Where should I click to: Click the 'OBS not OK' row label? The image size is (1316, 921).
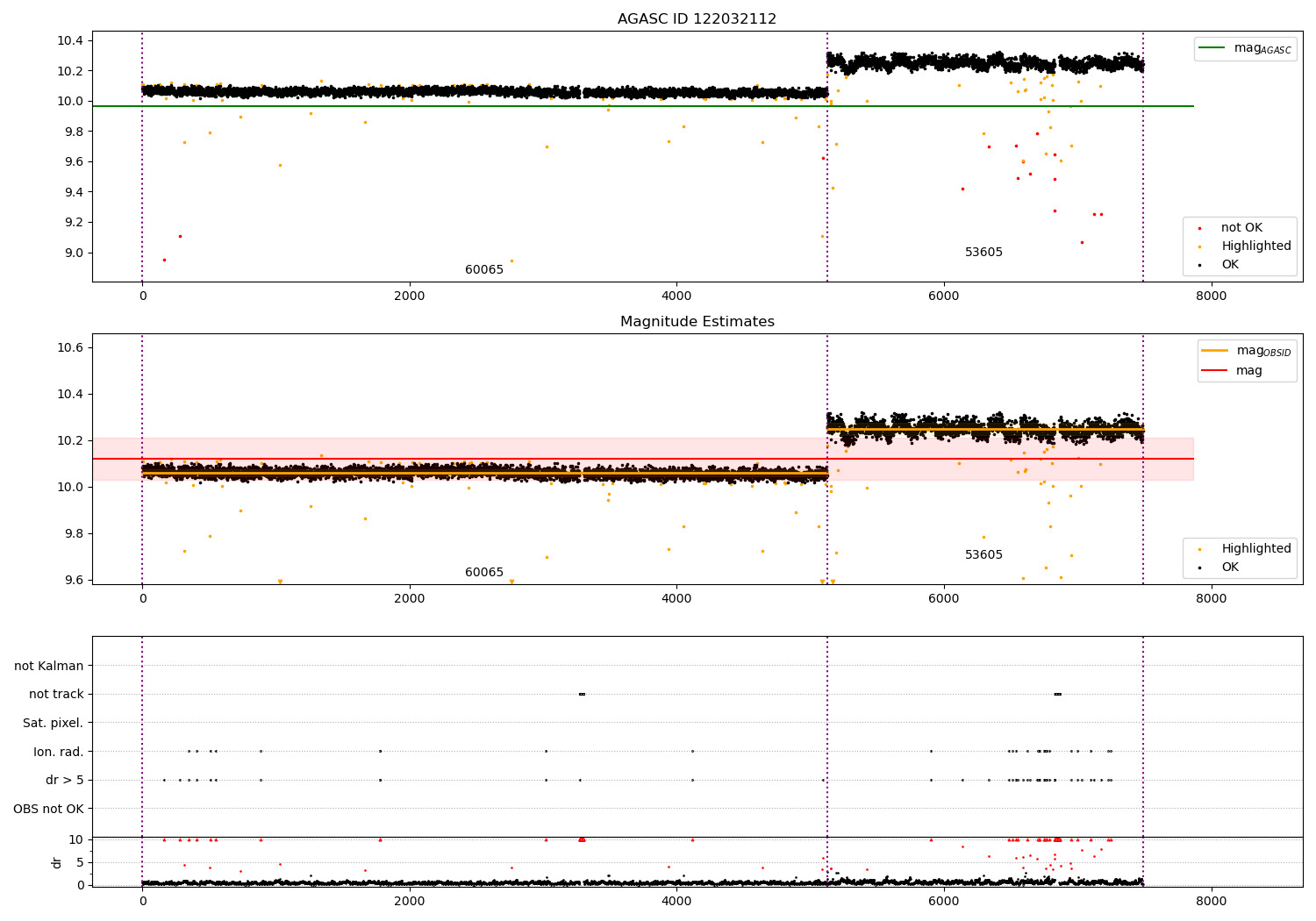pyautogui.click(x=48, y=809)
